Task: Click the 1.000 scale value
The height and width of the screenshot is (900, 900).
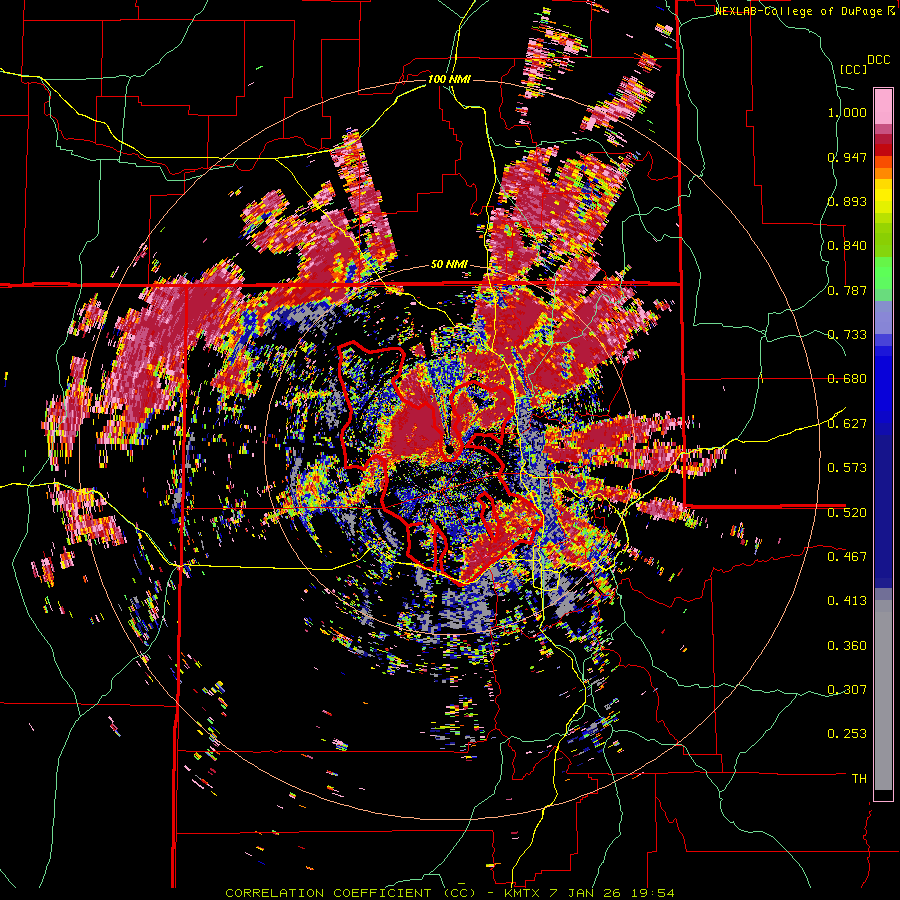Action: click(x=847, y=112)
